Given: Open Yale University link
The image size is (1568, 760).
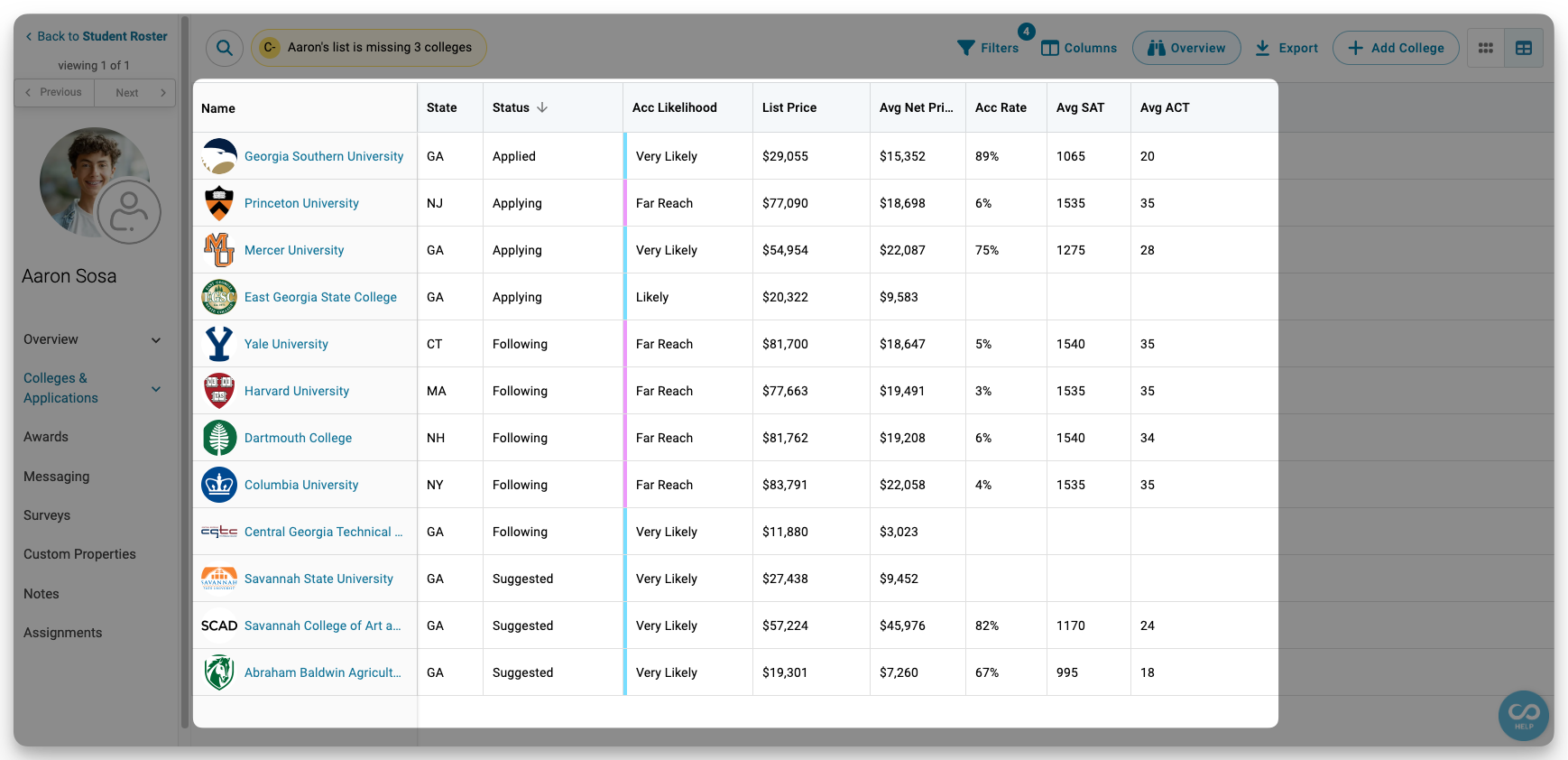Looking at the screenshot, I should click(286, 344).
